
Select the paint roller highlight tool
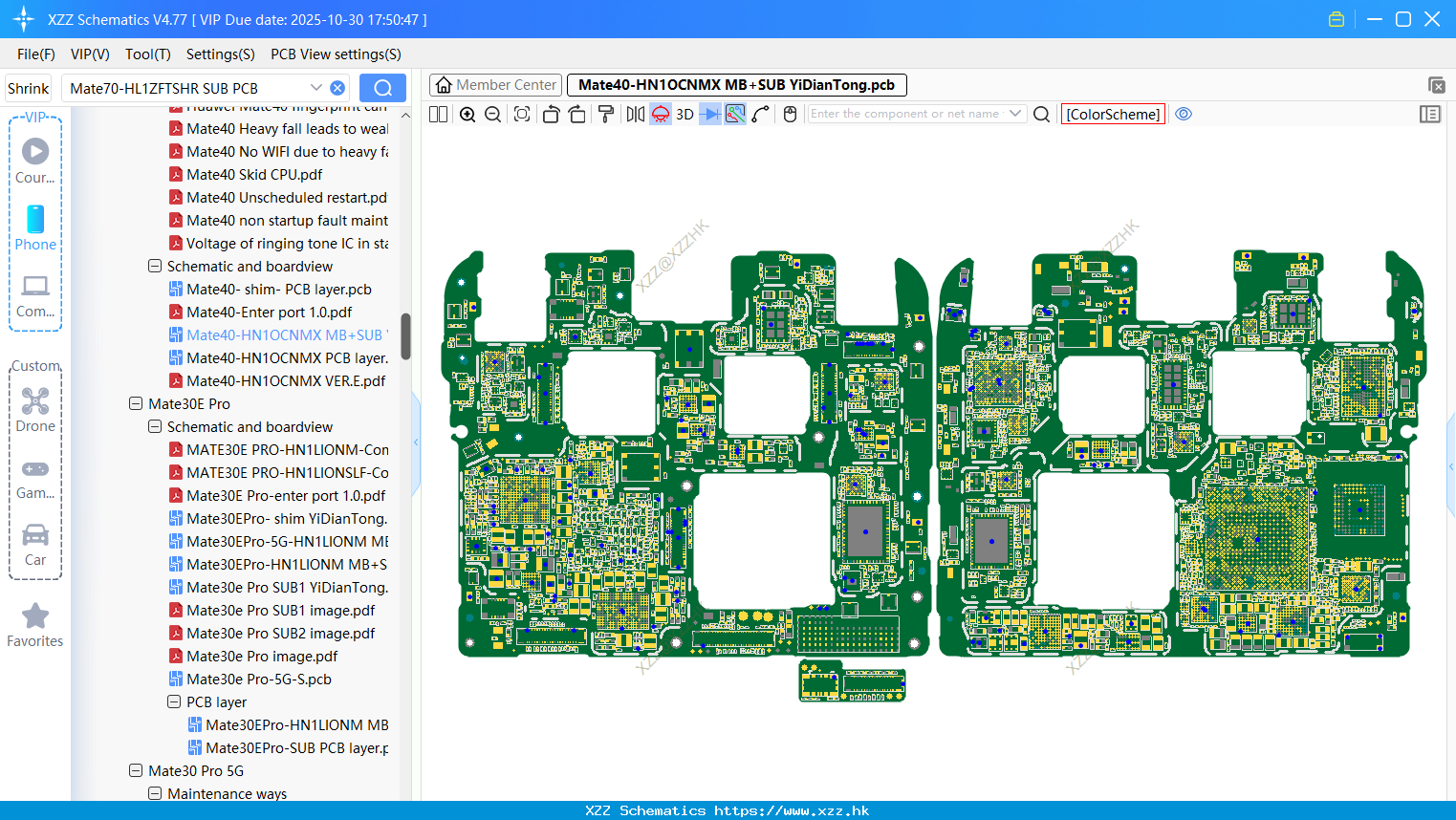pos(605,114)
